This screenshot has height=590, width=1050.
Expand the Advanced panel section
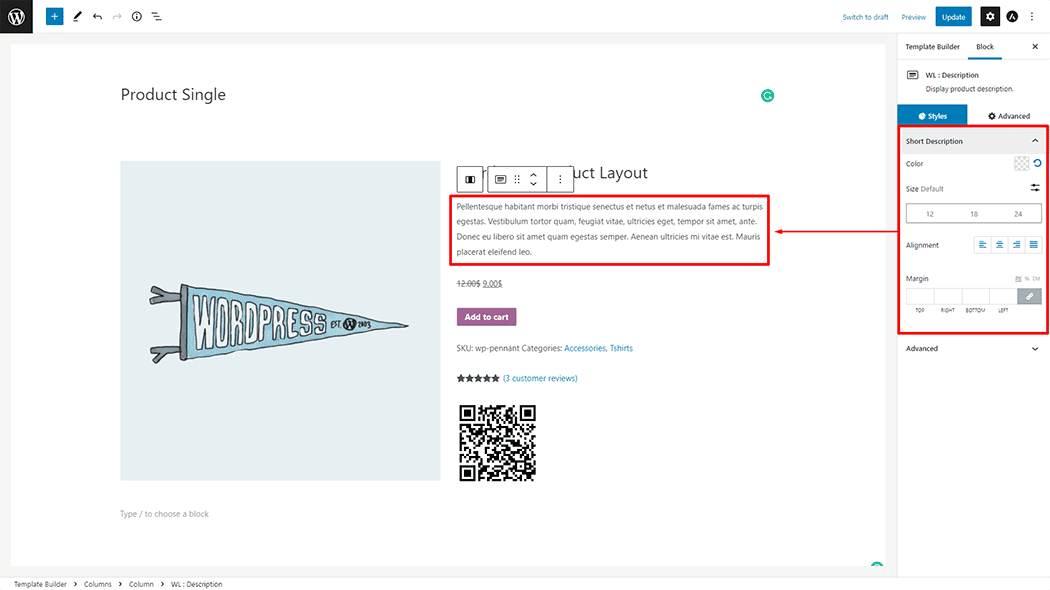tap(1035, 349)
